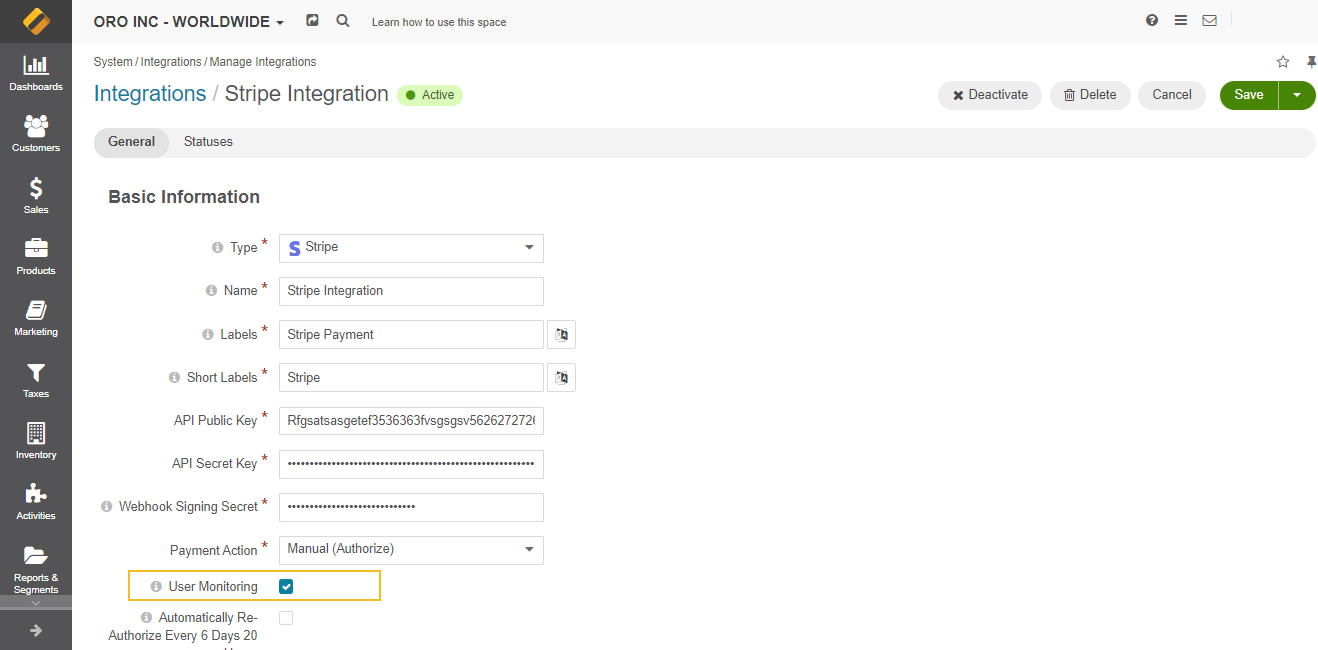The width and height of the screenshot is (1318, 650).
Task: Pin the page using the pin icon
Action: coord(1311,62)
